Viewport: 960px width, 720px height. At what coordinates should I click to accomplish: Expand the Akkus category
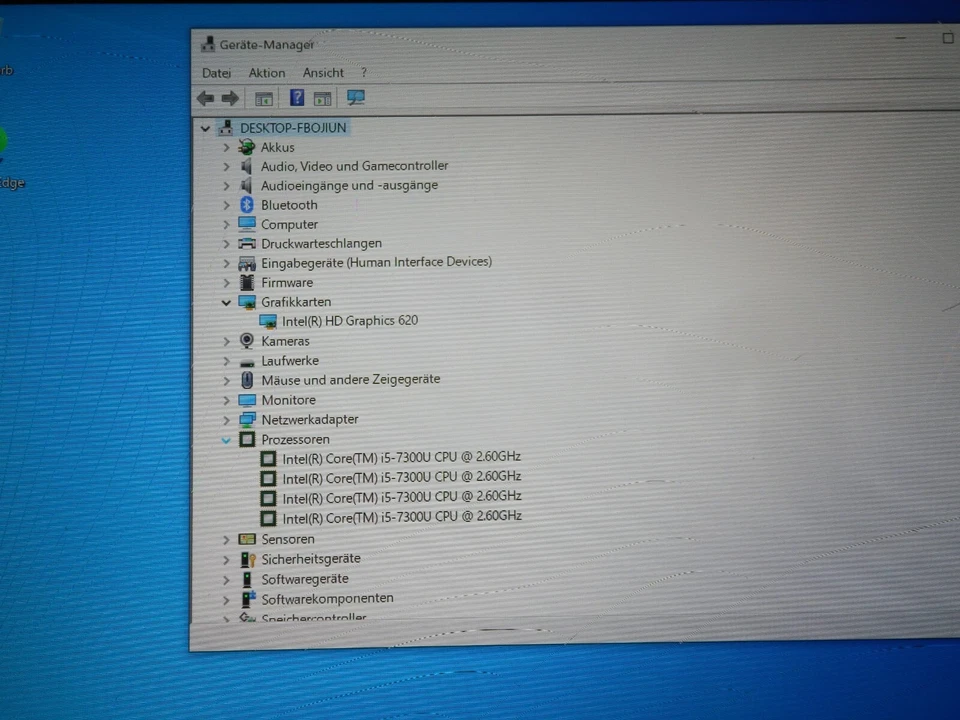pos(227,148)
